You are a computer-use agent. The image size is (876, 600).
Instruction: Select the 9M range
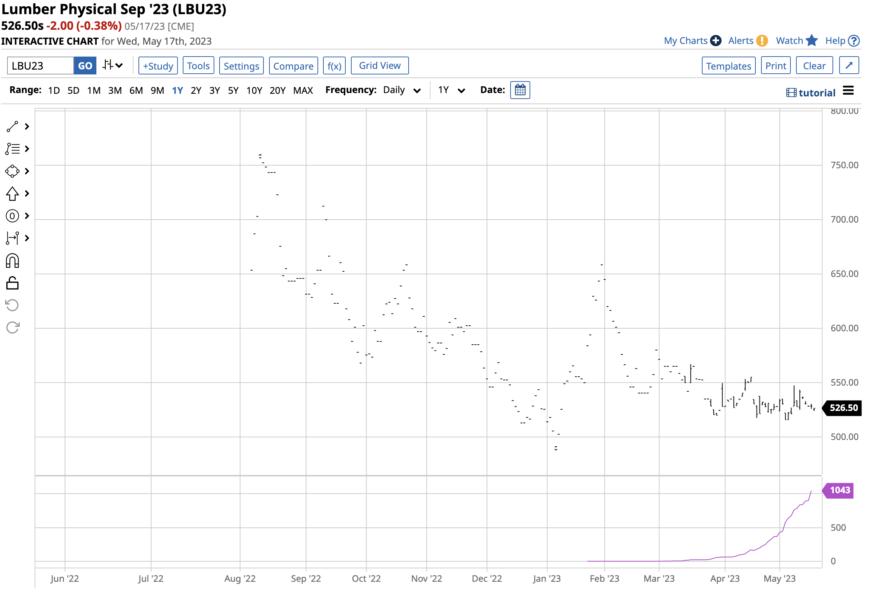(158, 90)
